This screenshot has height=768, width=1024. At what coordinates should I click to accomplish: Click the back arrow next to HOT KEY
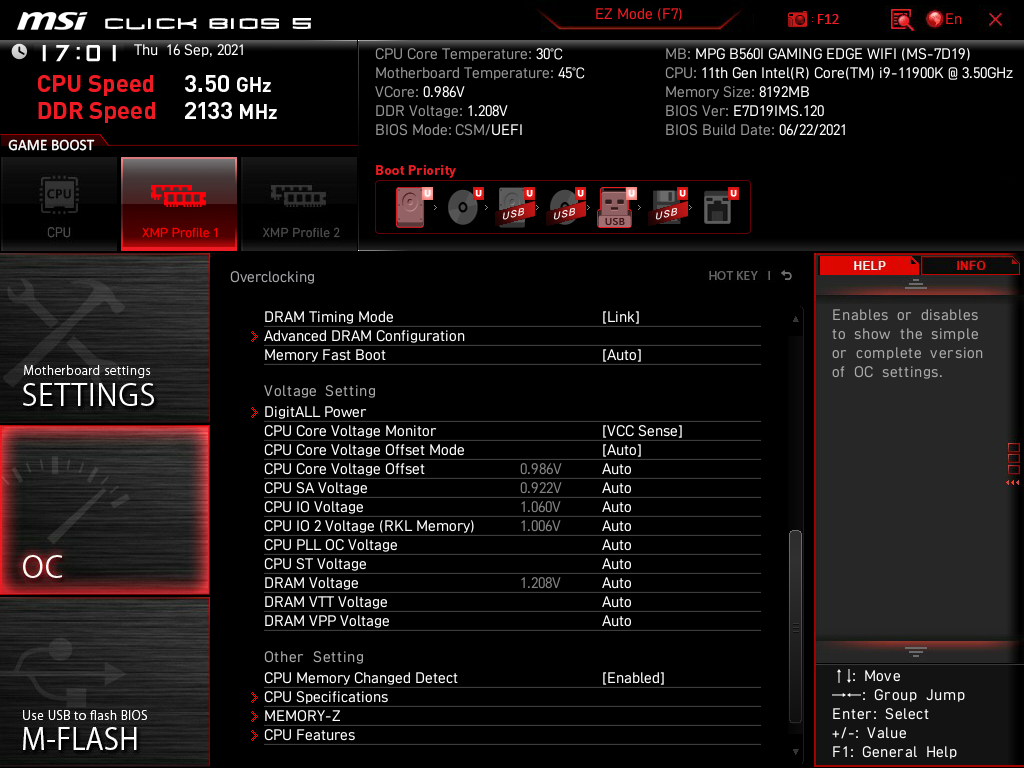coord(786,276)
